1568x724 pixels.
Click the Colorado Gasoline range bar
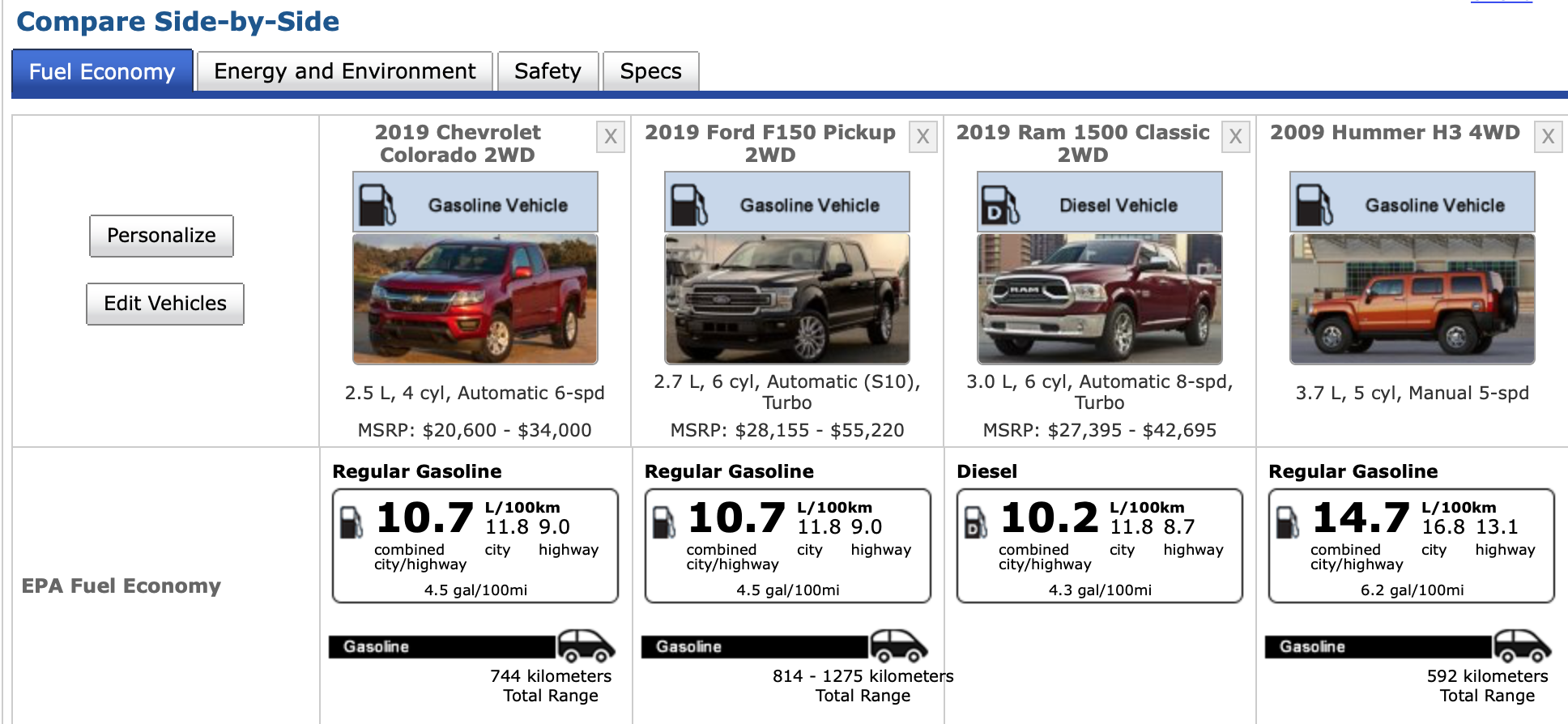(442, 647)
